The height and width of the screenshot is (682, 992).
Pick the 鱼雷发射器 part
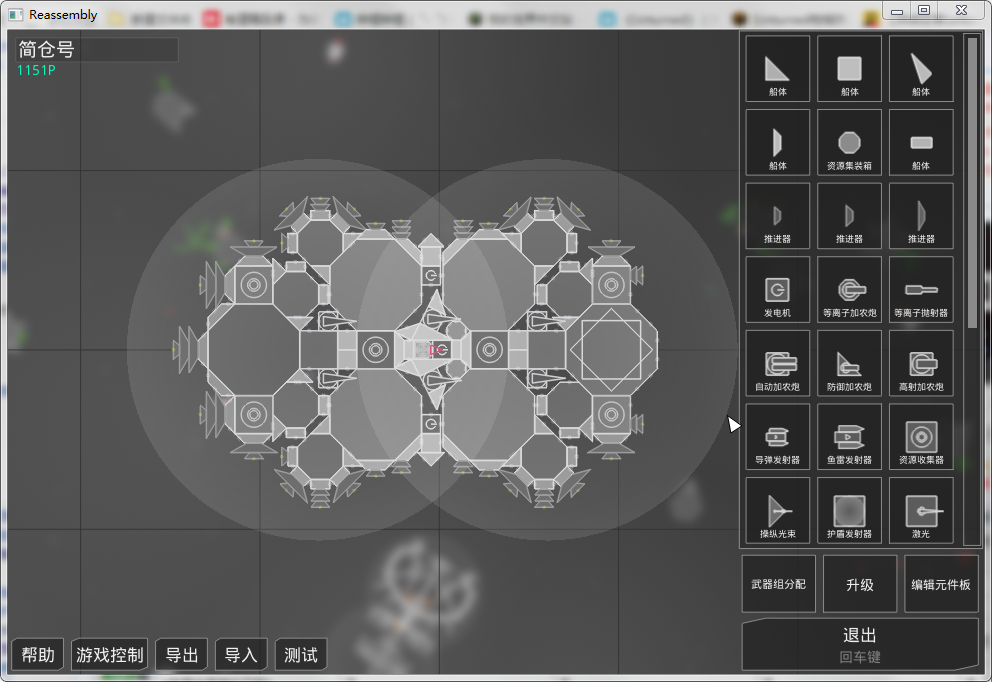[849, 437]
